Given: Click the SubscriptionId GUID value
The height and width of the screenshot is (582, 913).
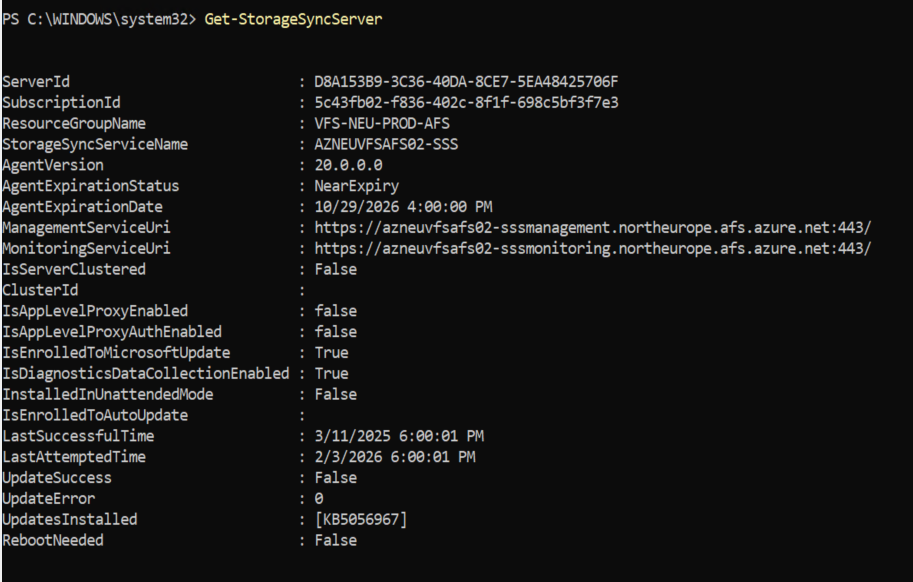Looking at the screenshot, I should pos(466,102).
